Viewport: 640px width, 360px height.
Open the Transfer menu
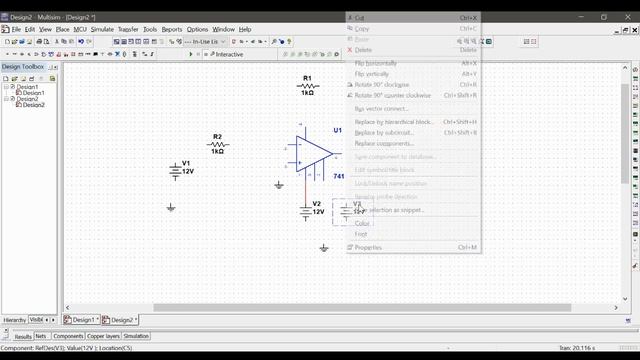tap(128, 29)
